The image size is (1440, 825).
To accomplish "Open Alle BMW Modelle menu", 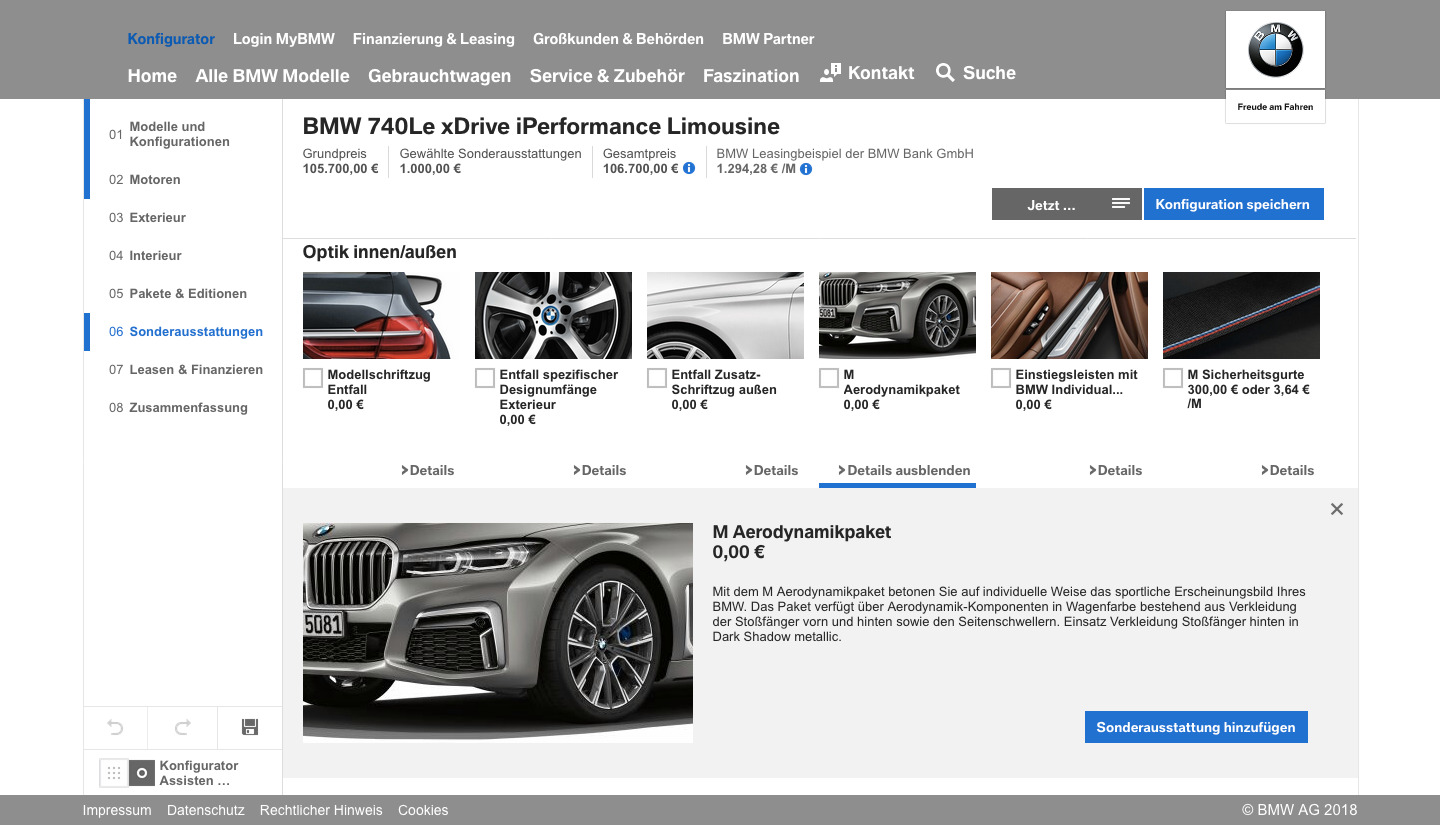I will 272,76.
